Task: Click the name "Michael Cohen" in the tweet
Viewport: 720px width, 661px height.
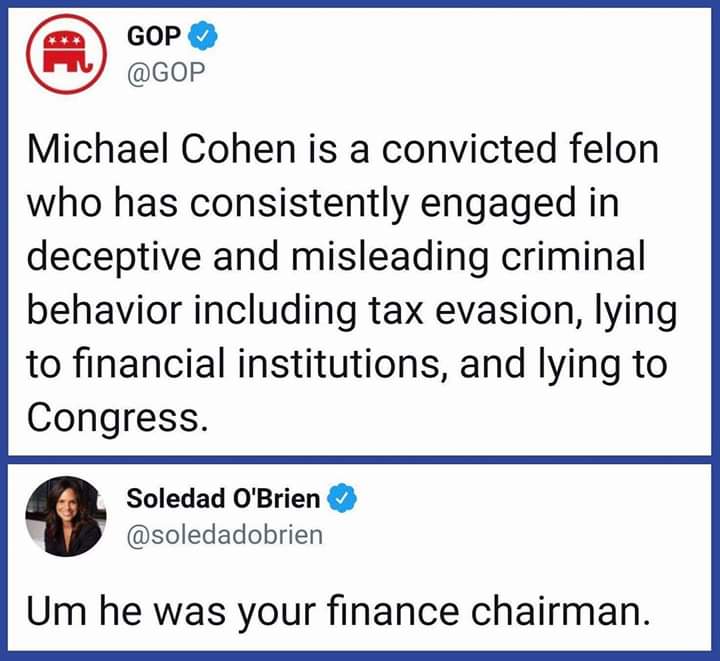Action: pos(149,151)
